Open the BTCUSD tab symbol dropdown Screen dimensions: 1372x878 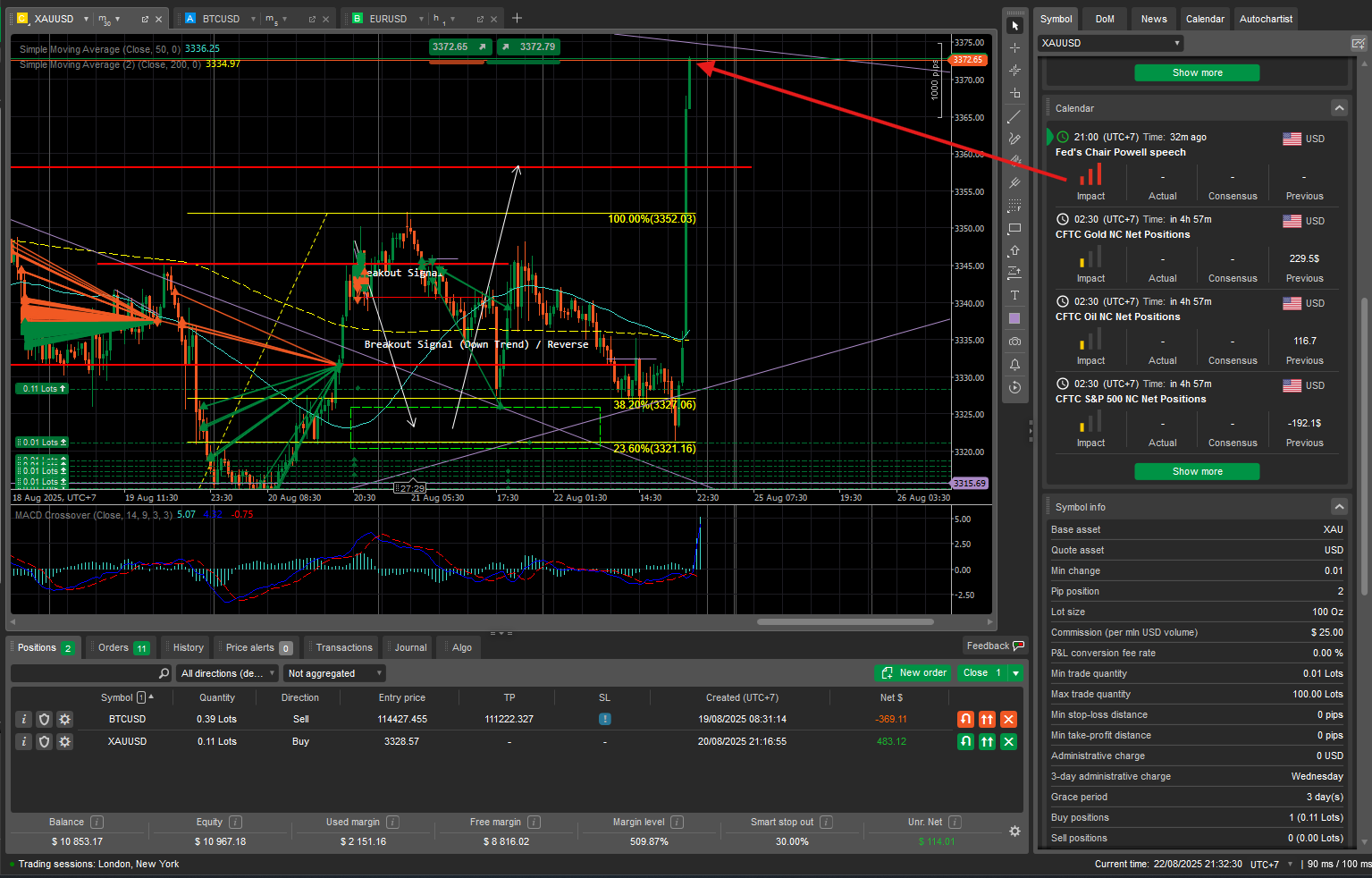[x=254, y=19]
